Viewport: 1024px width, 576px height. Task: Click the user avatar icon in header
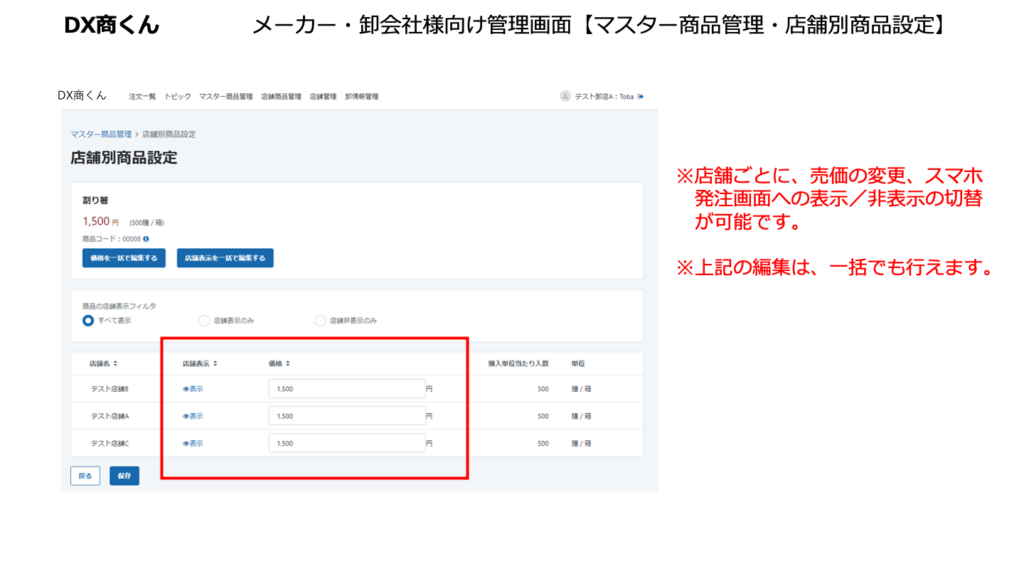[565, 96]
